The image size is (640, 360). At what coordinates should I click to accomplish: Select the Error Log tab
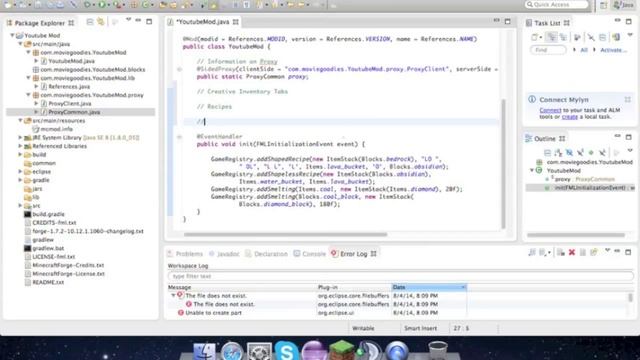[353, 254]
